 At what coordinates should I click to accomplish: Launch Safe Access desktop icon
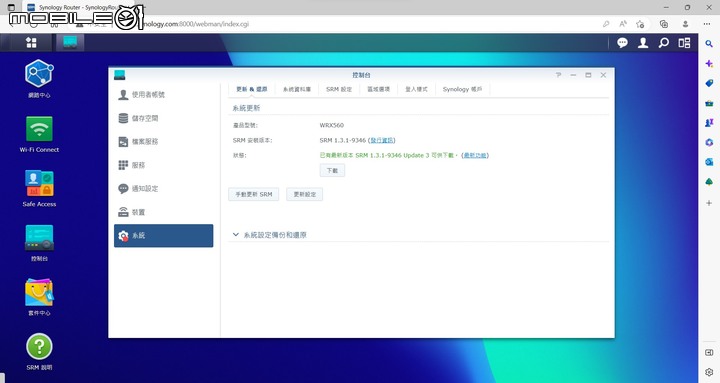(x=39, y=188)
